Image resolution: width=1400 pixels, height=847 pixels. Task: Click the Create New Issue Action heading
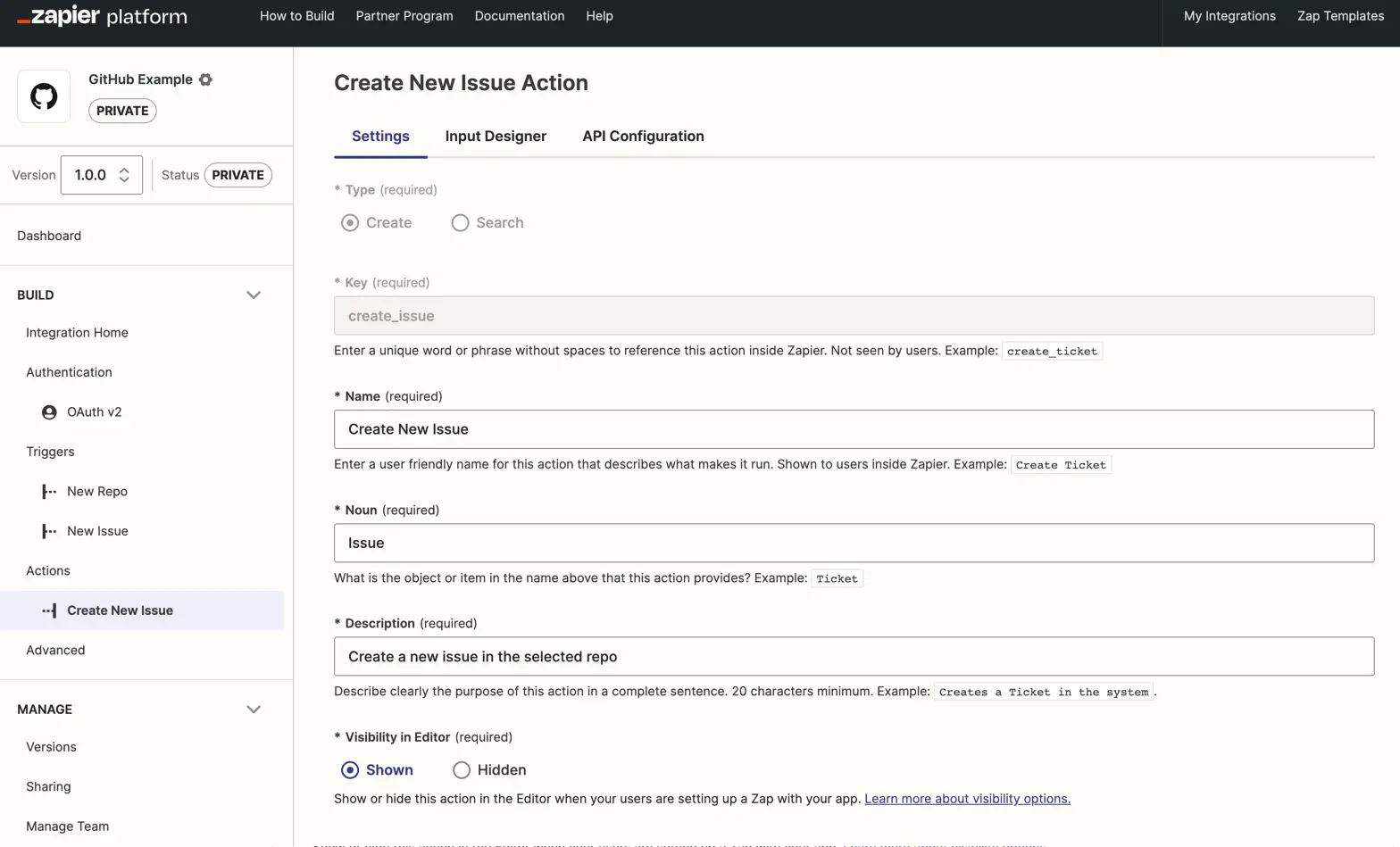461,83
